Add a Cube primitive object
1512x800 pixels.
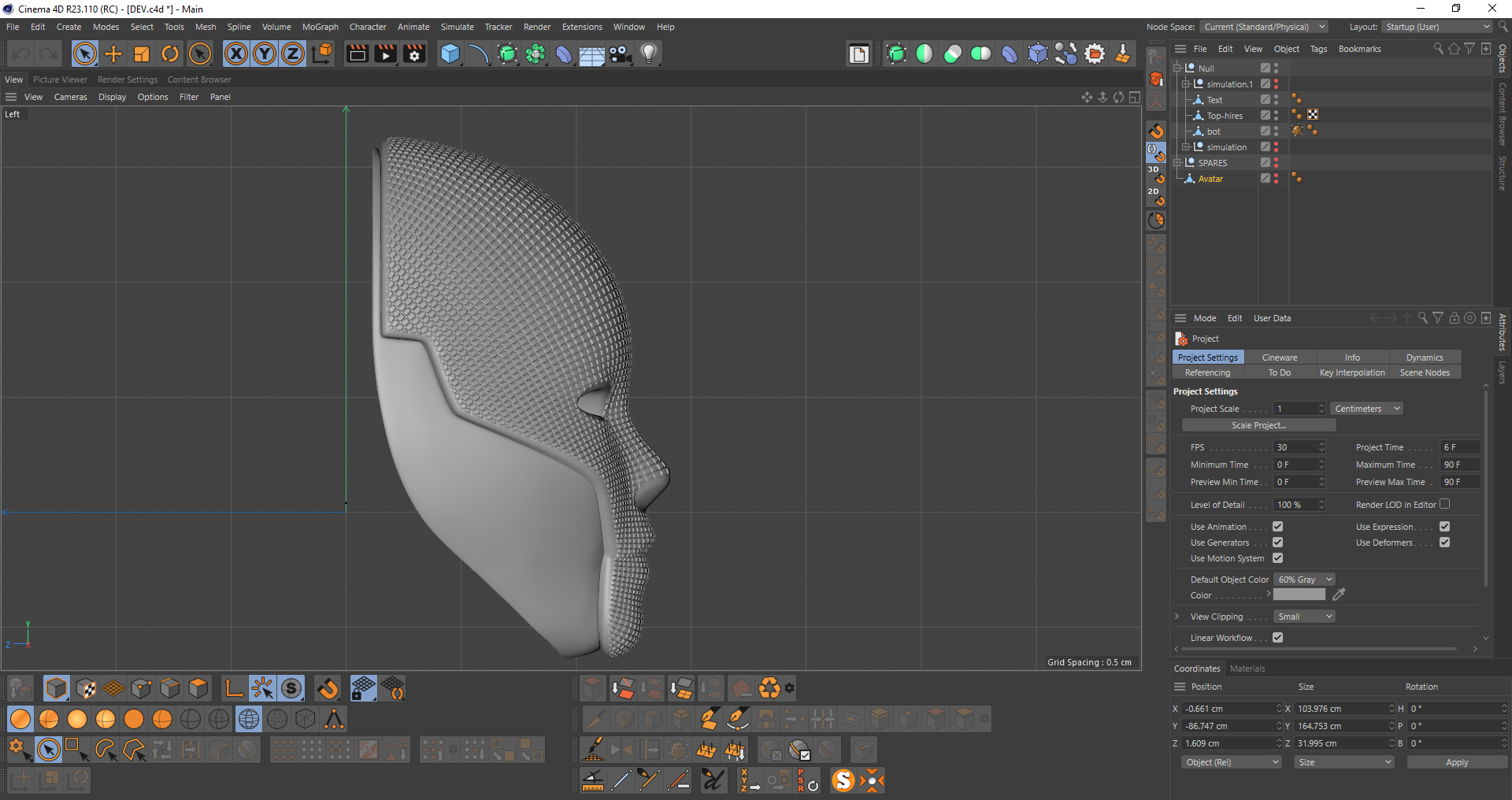click(450, 54)
